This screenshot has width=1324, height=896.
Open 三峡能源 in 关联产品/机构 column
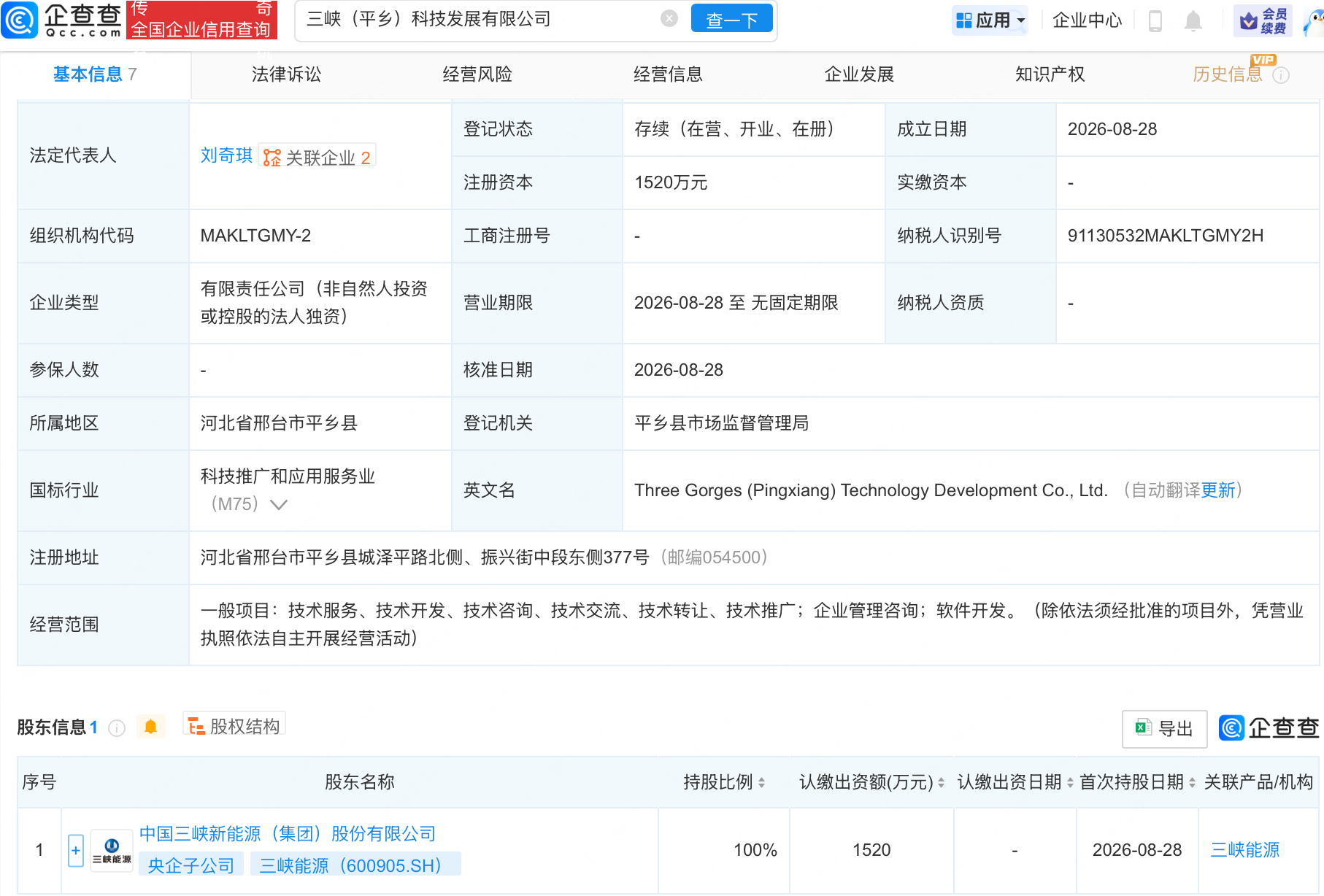pyautogui.click(x=1245, y=850)
